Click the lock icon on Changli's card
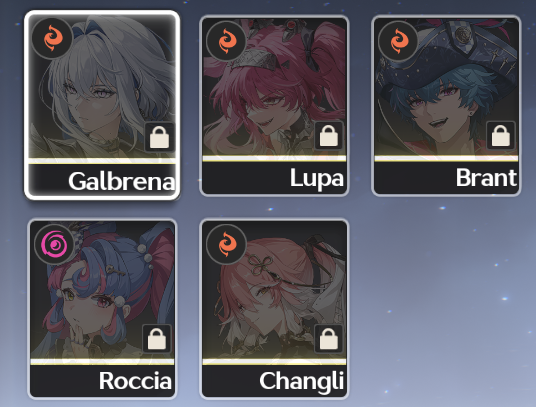 pos(329,338)
